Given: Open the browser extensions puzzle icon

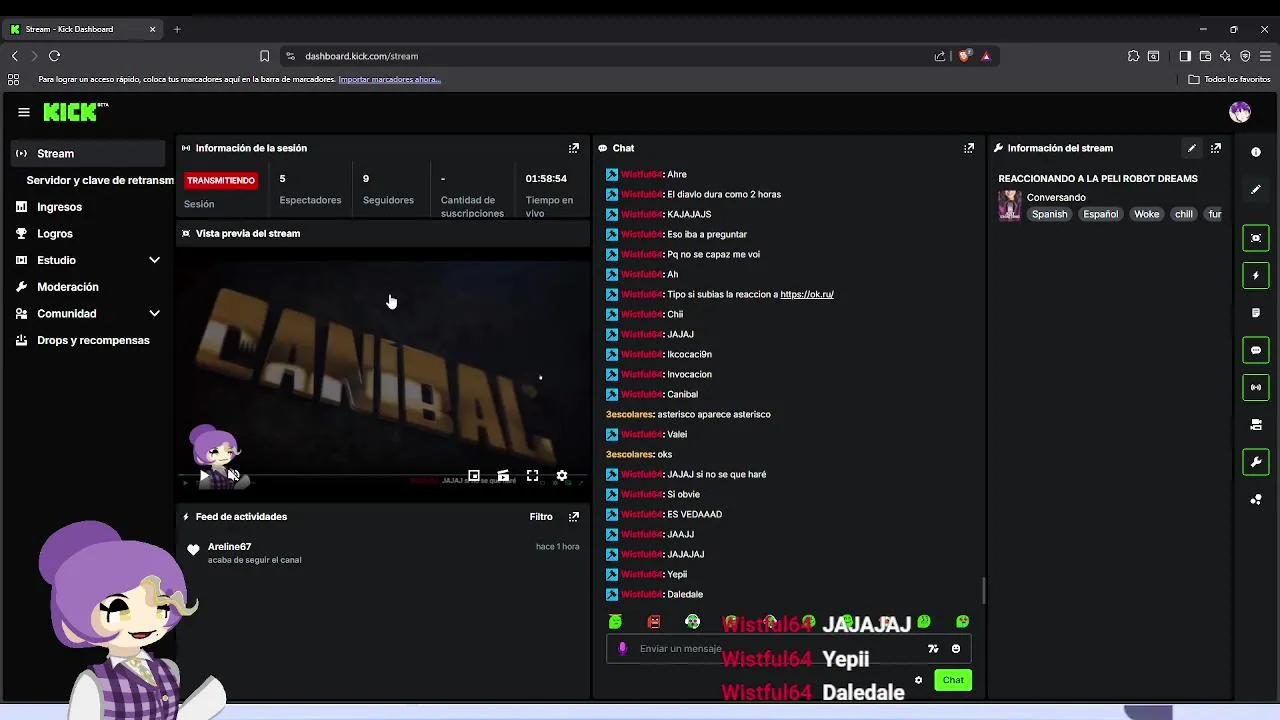Looking at the screenshot, I should 1133,56.
